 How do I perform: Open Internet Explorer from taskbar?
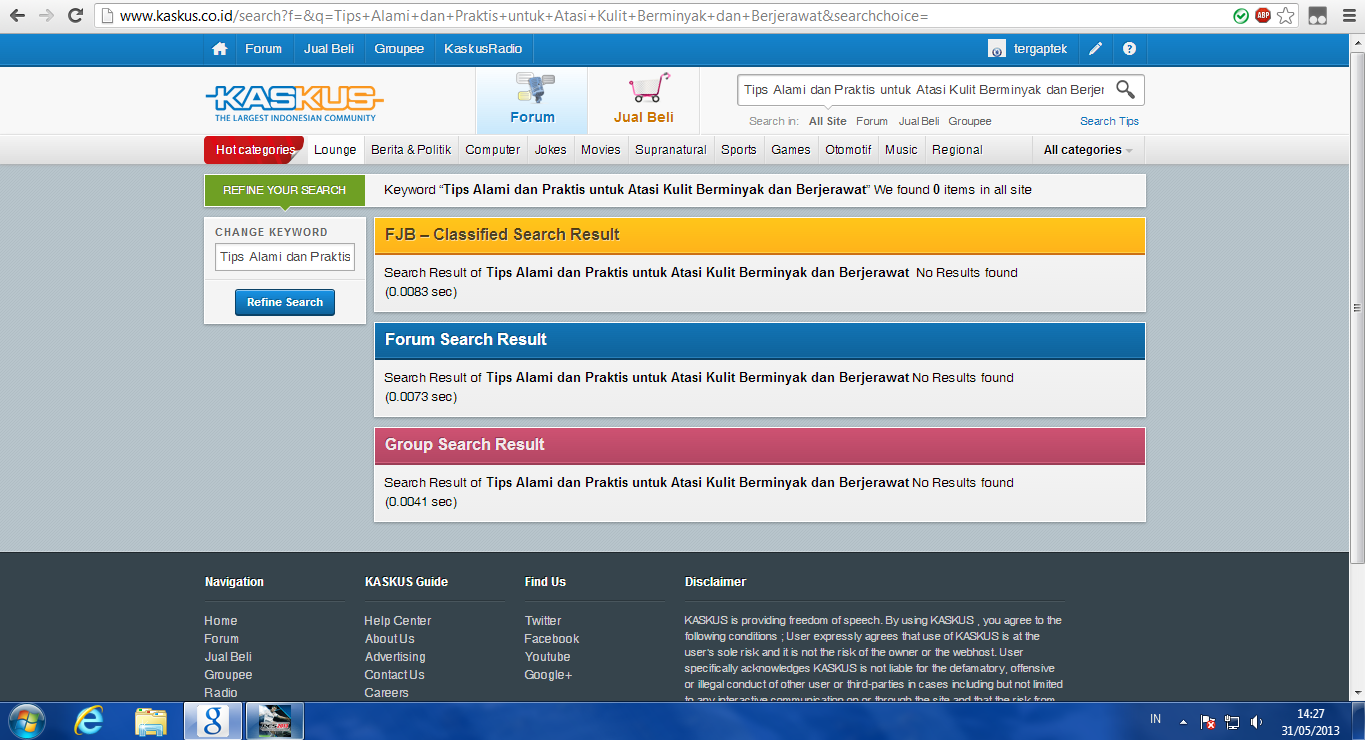pos(89,720)
